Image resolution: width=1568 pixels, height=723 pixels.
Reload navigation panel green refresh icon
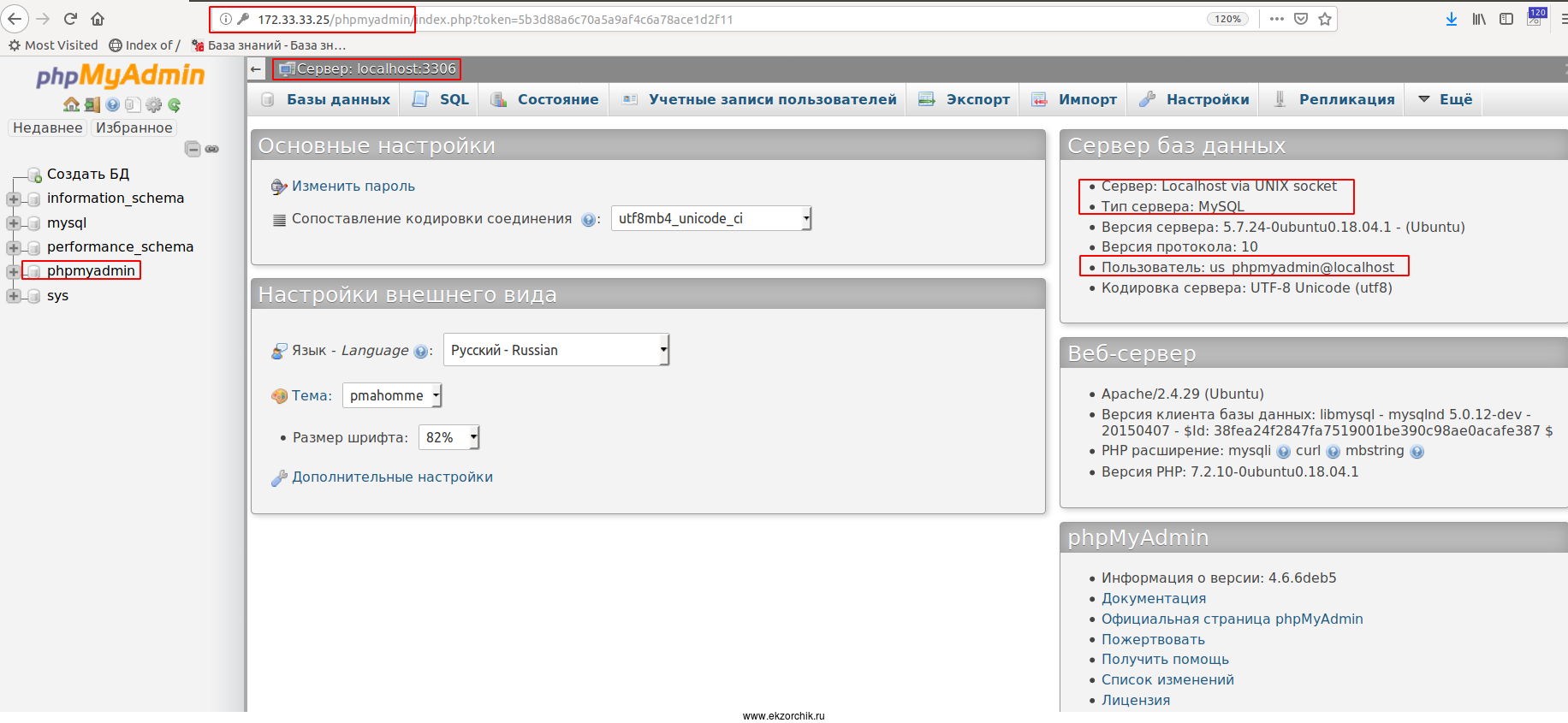click(174, 104)
